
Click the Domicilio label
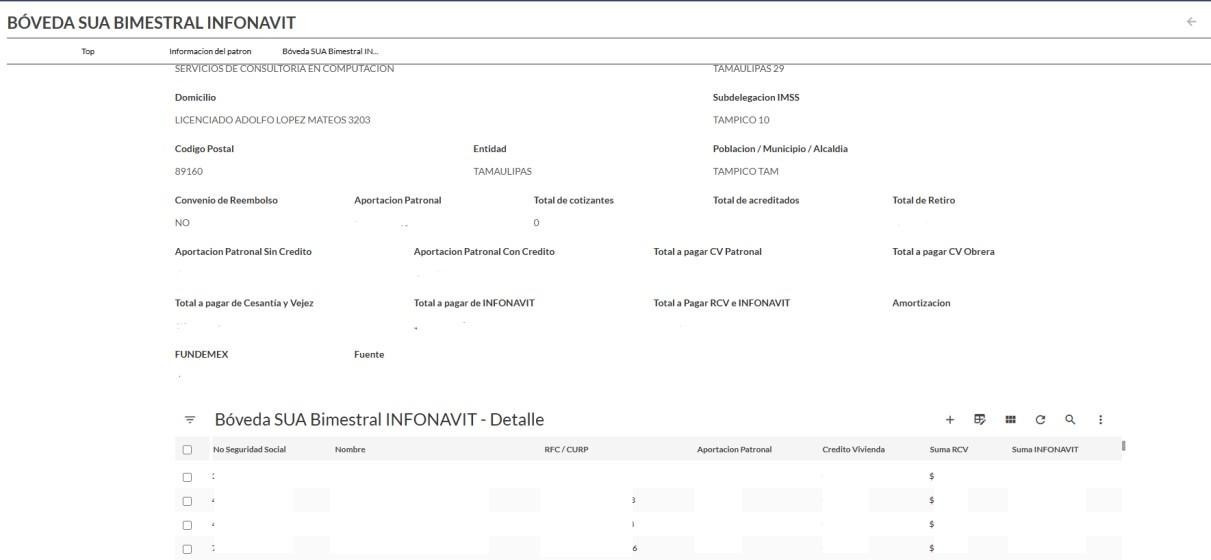click(x=195, y=97)
